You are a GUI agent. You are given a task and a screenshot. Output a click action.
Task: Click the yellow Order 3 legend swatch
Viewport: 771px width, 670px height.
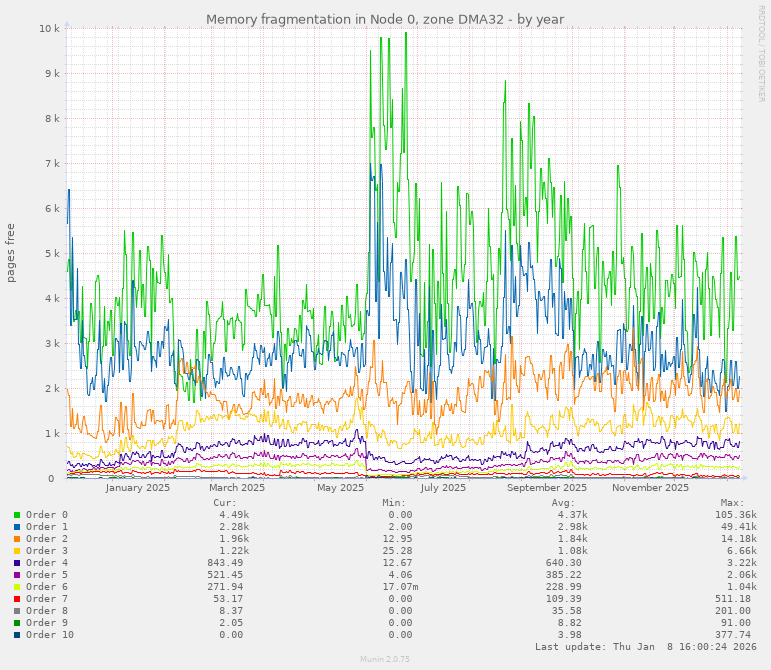pos(17,551)
